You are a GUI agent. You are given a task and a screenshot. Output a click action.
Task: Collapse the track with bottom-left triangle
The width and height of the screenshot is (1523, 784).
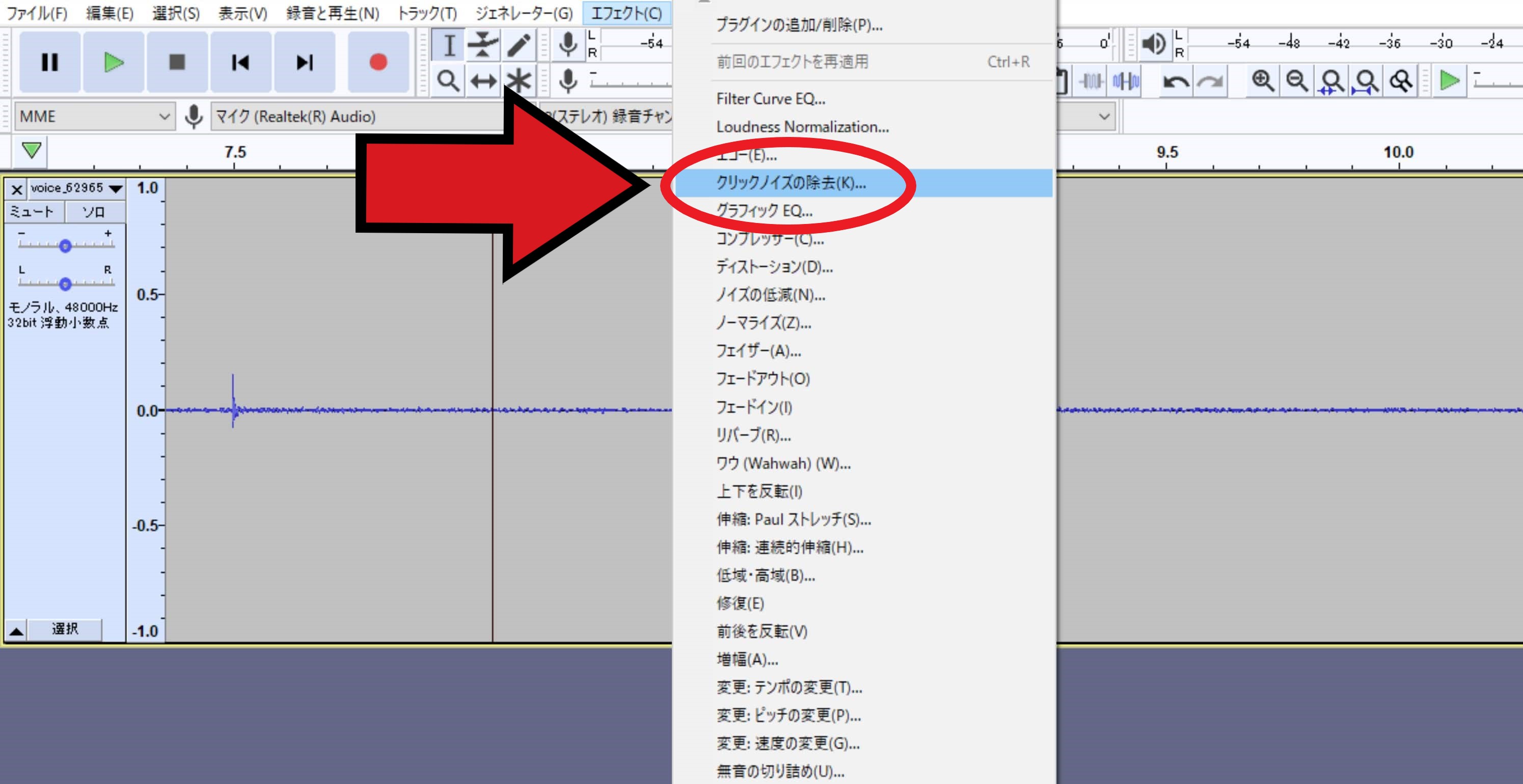[16, 630]
